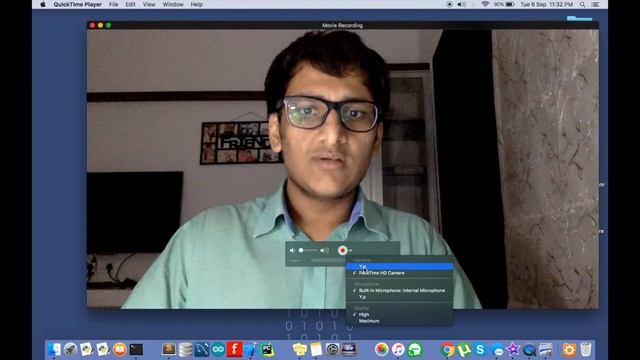Open the Help menu
The width and height of the screenshot is (640, 360).
[x=197, y=4]
